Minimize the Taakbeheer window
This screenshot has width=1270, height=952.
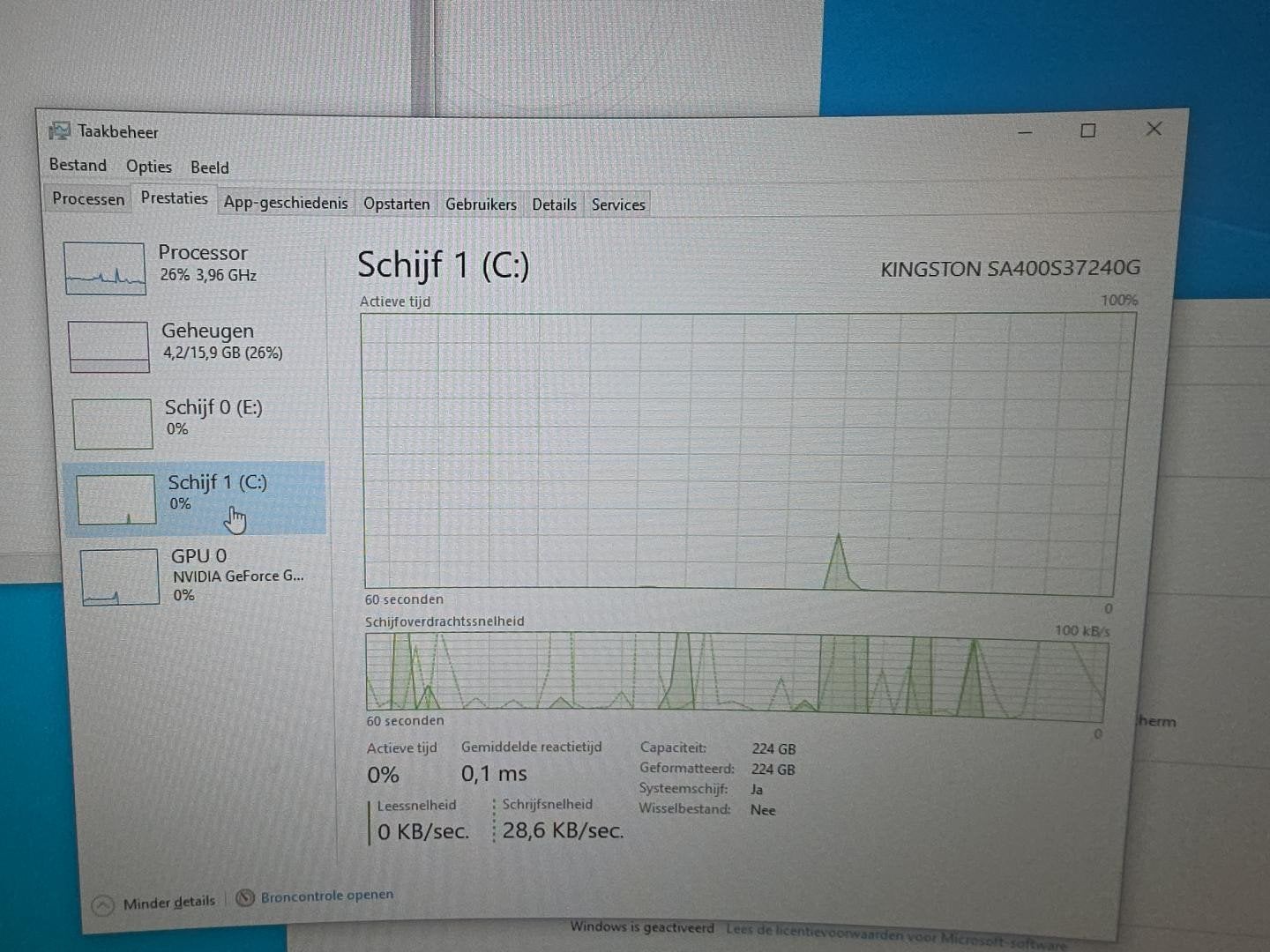1025,131
